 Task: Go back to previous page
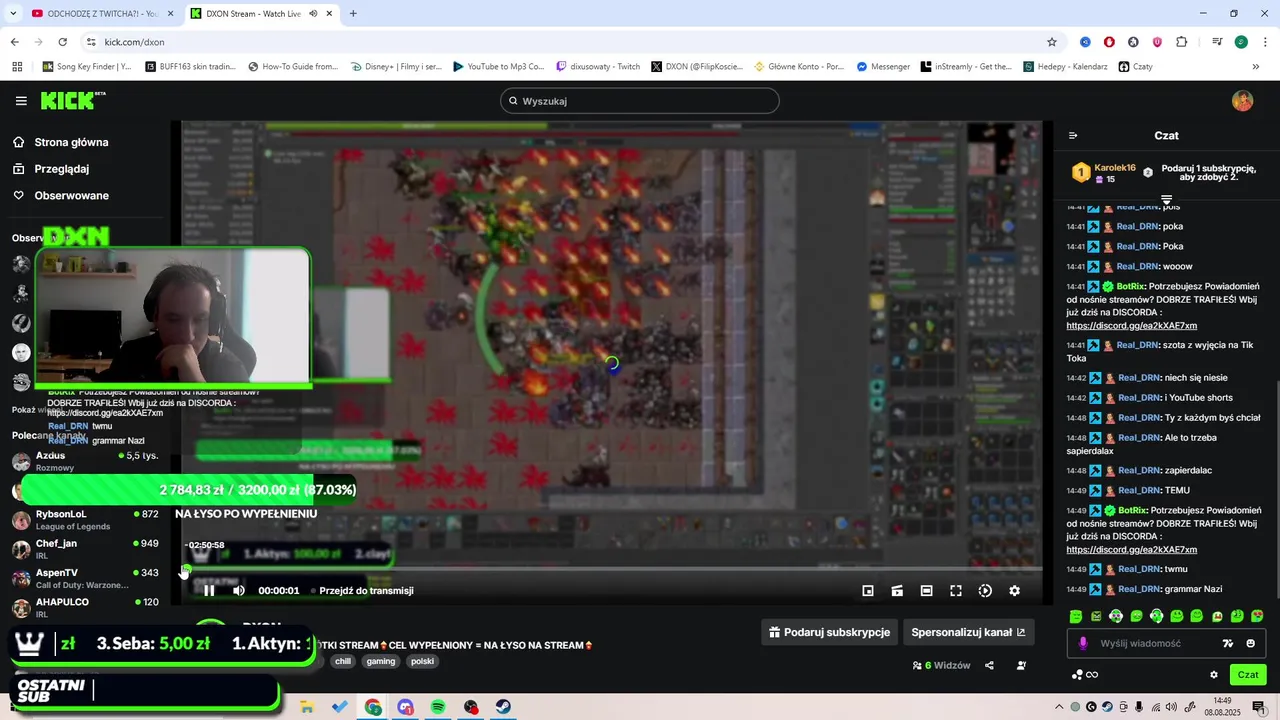[x=15, y=42]
